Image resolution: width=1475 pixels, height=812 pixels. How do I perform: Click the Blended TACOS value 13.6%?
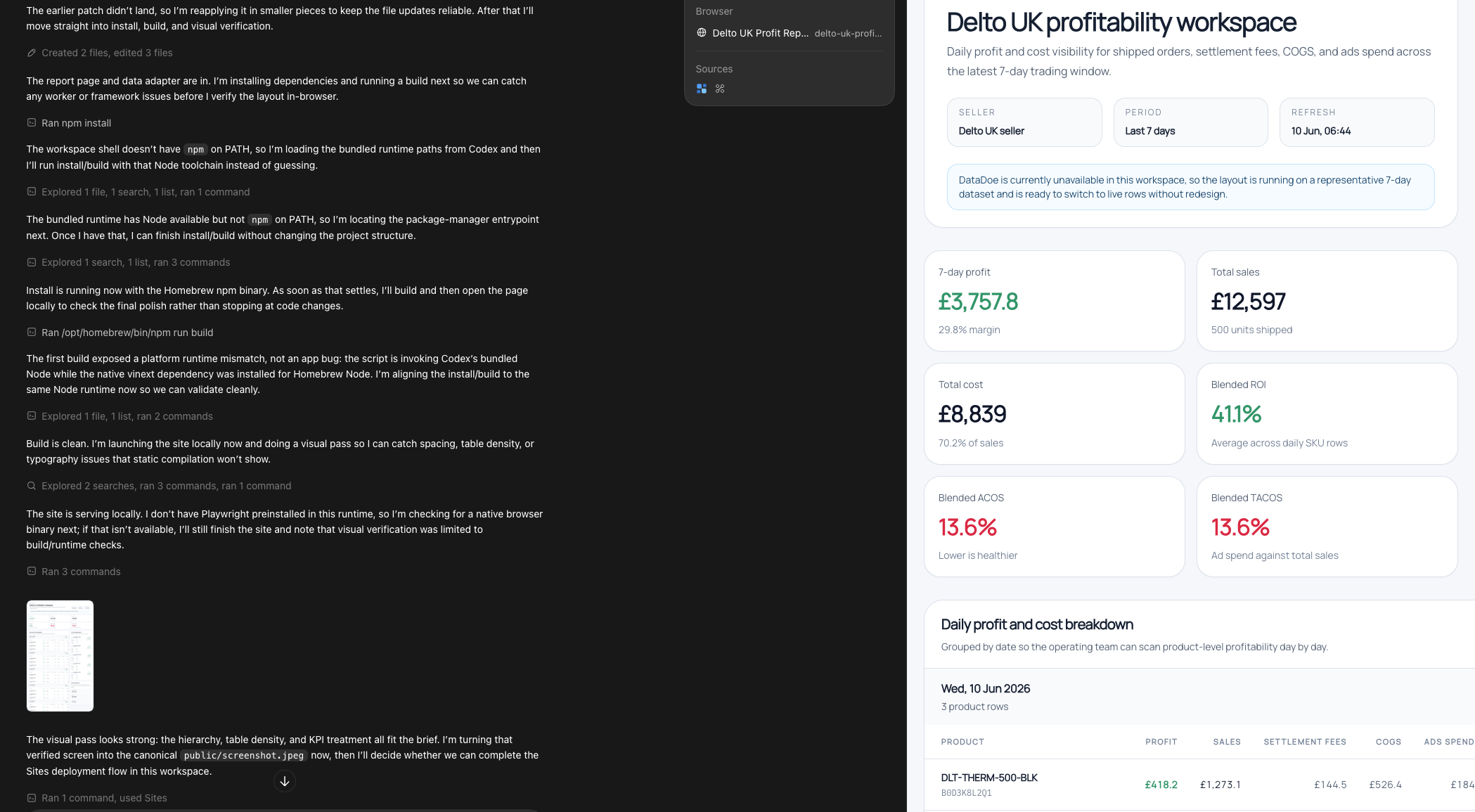(1240, 527)
